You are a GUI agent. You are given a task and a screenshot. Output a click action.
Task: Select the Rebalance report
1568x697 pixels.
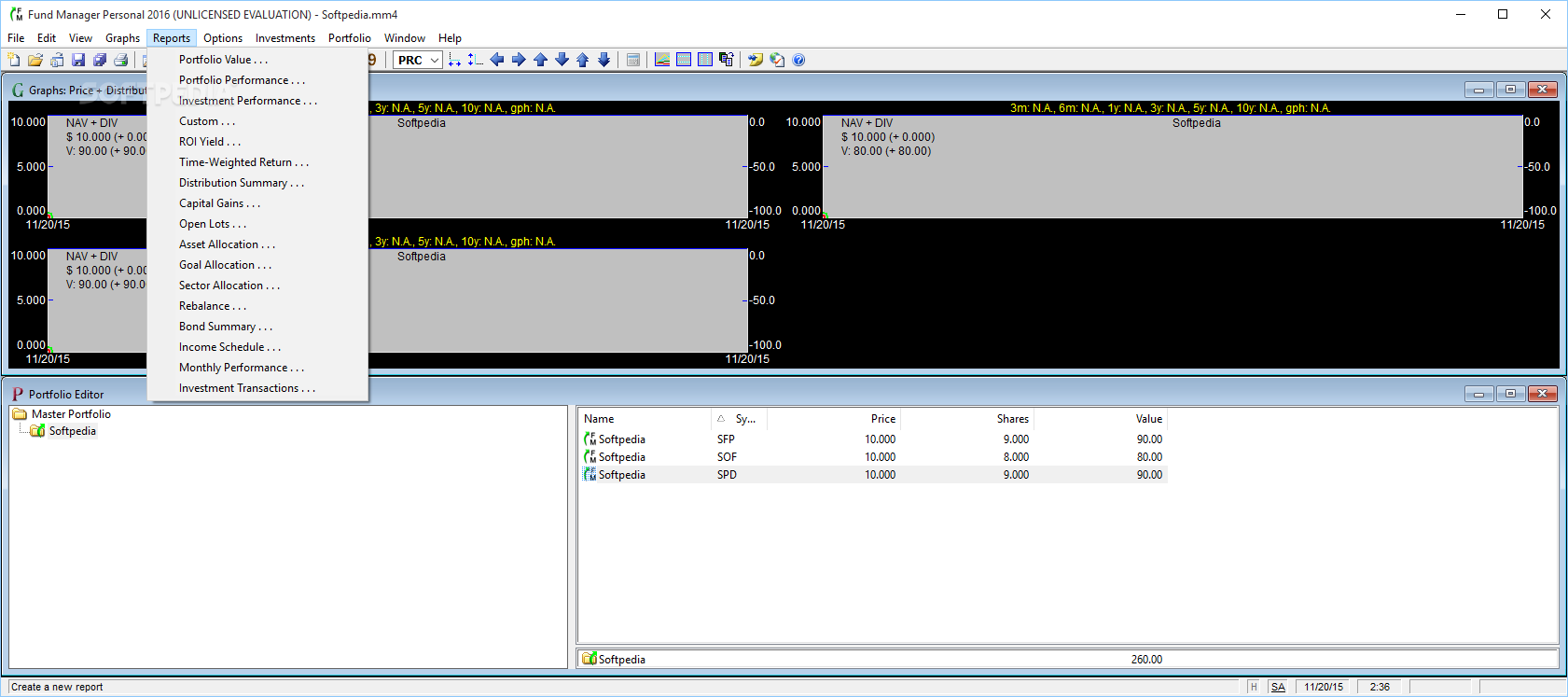257,306
